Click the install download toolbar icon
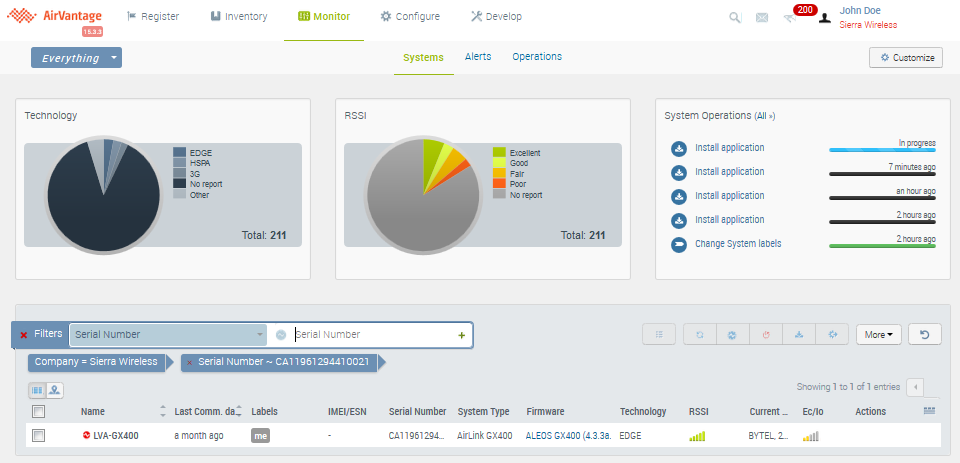Image resolution: width=960 pixels, height=463 pixels. click(799, 334)
